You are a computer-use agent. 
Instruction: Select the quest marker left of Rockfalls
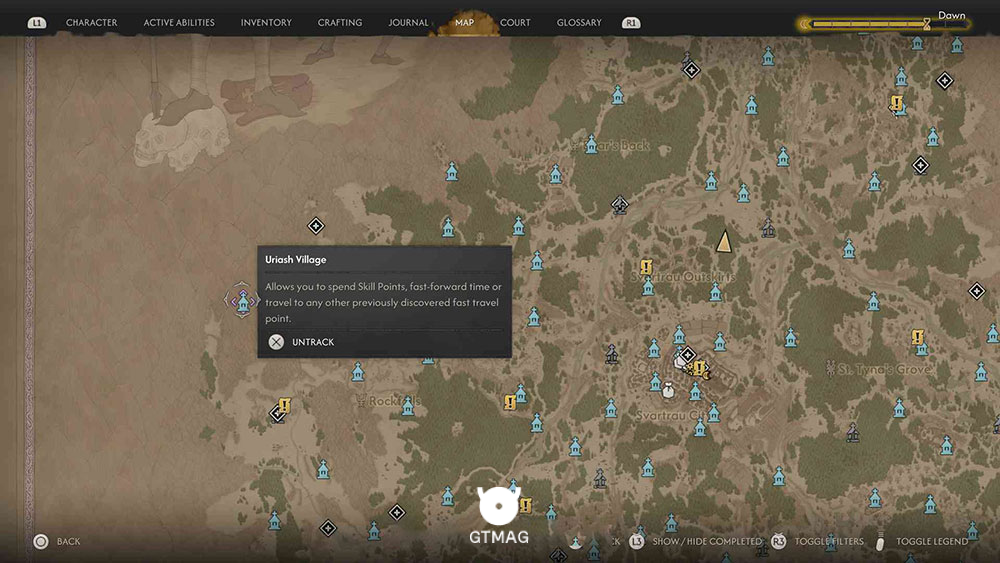(x=284, y=405)
